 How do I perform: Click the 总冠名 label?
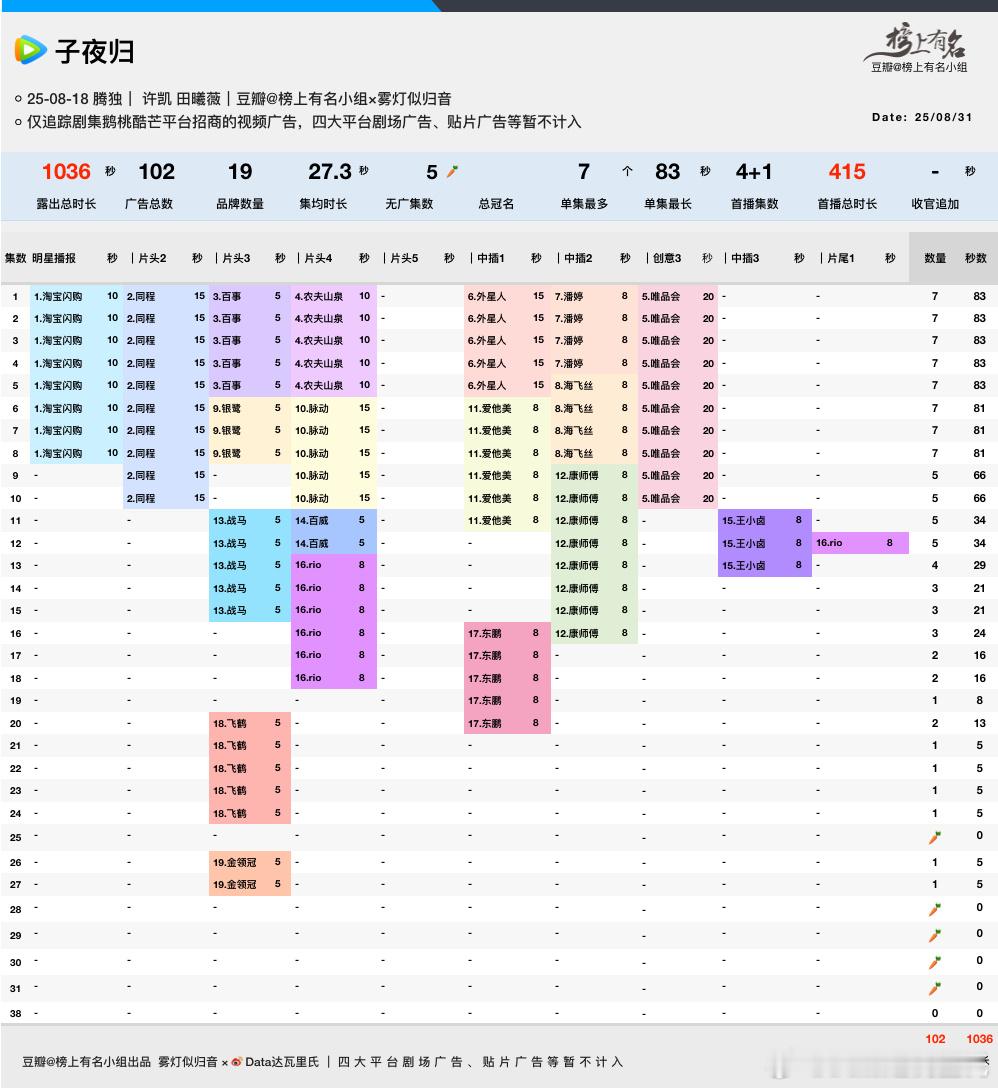tap(496, 204)
